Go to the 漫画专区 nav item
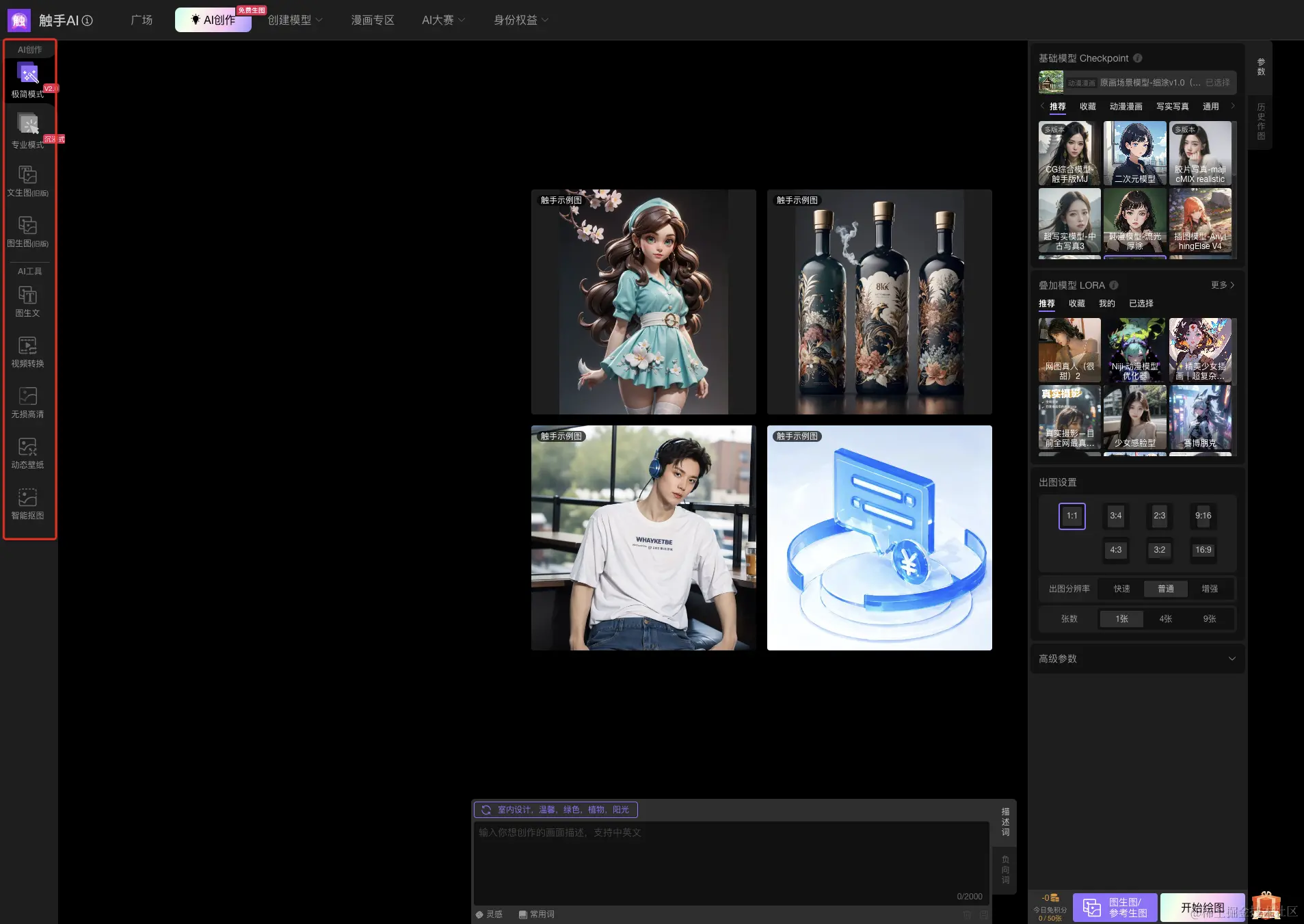 coord(373,20)
